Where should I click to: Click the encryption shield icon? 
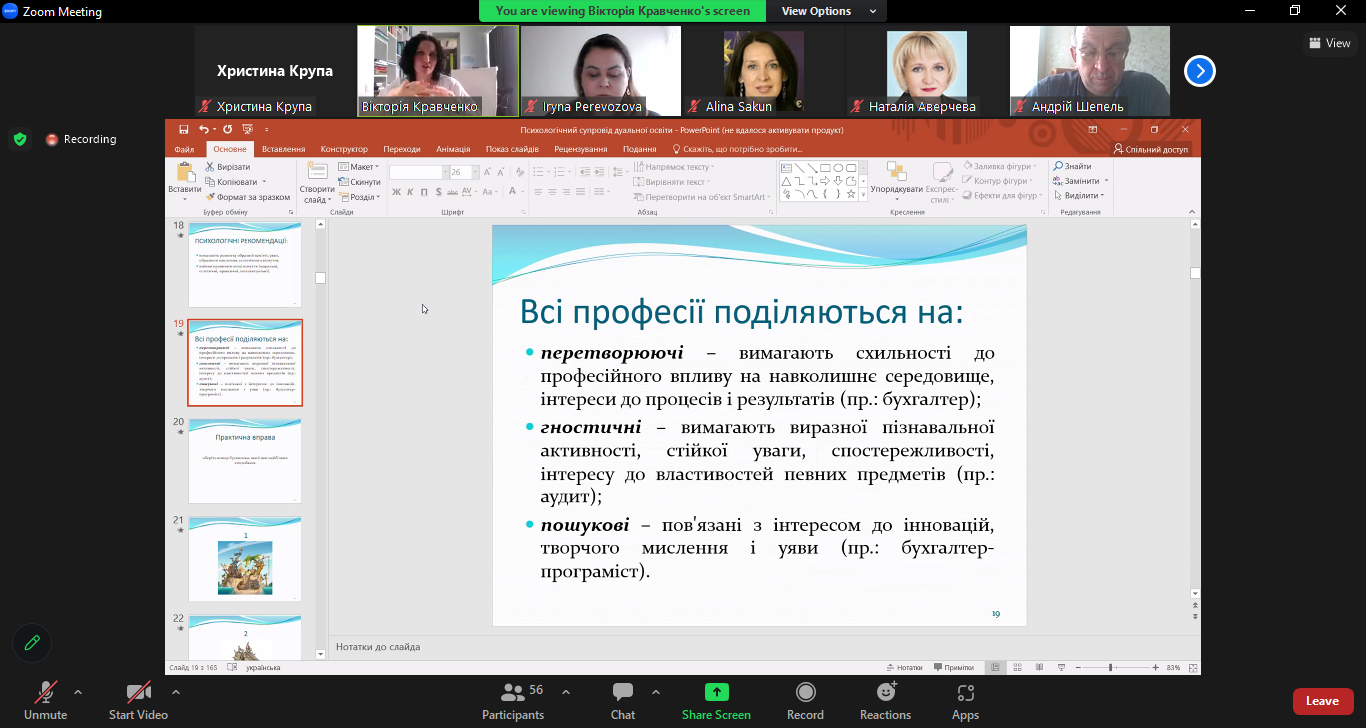click(20, 139)
